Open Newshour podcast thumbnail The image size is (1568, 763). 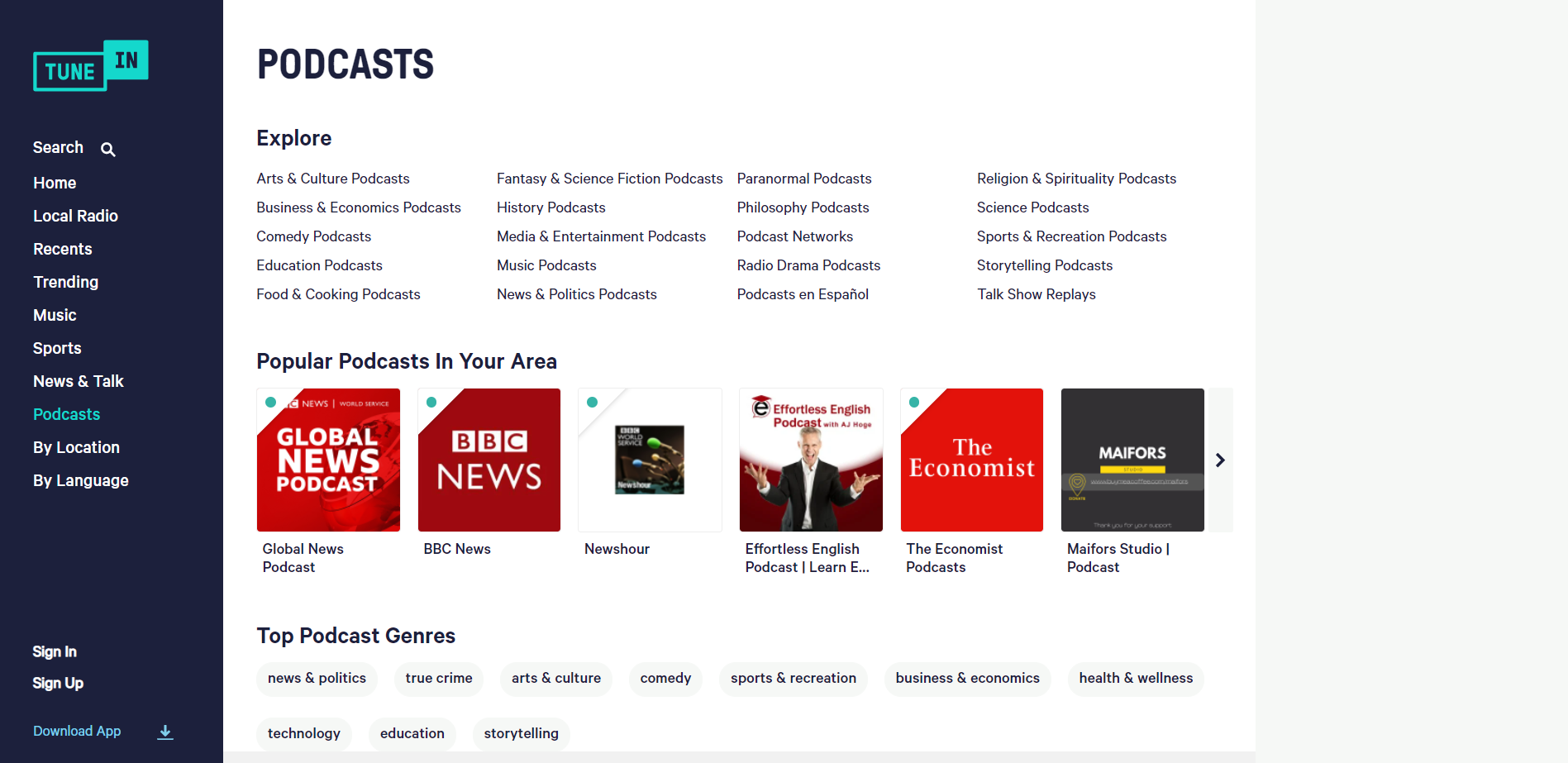(x=650, y=460)
